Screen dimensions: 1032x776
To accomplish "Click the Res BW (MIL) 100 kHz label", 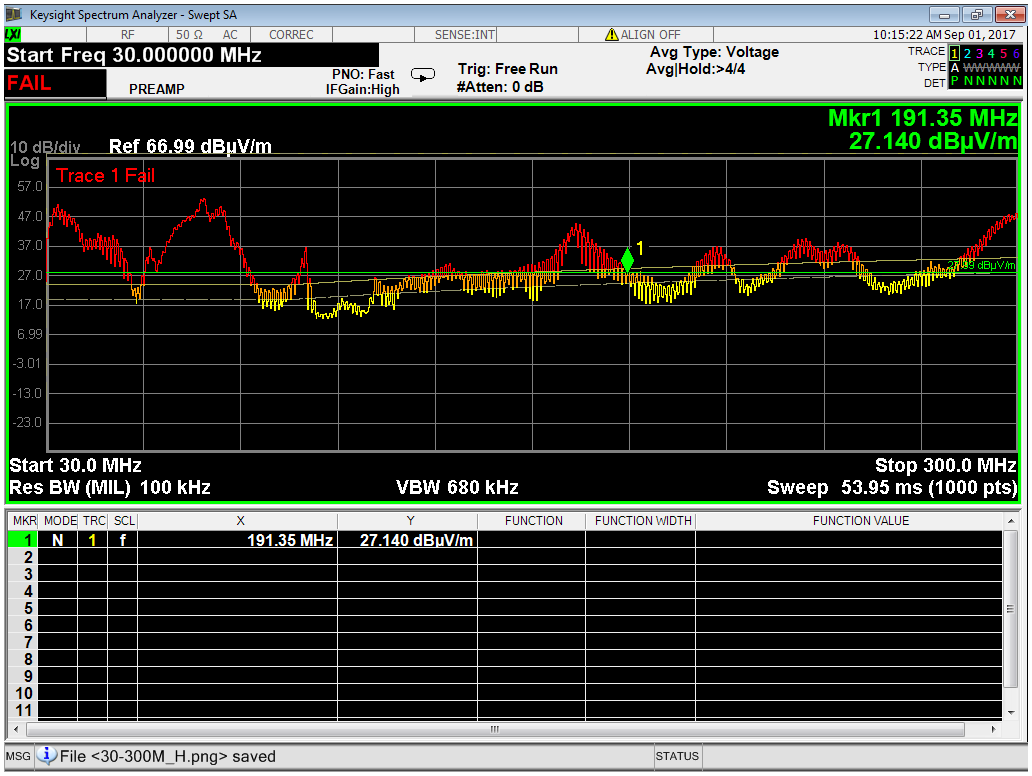I will pyautogui.click(x=109, y=488).
